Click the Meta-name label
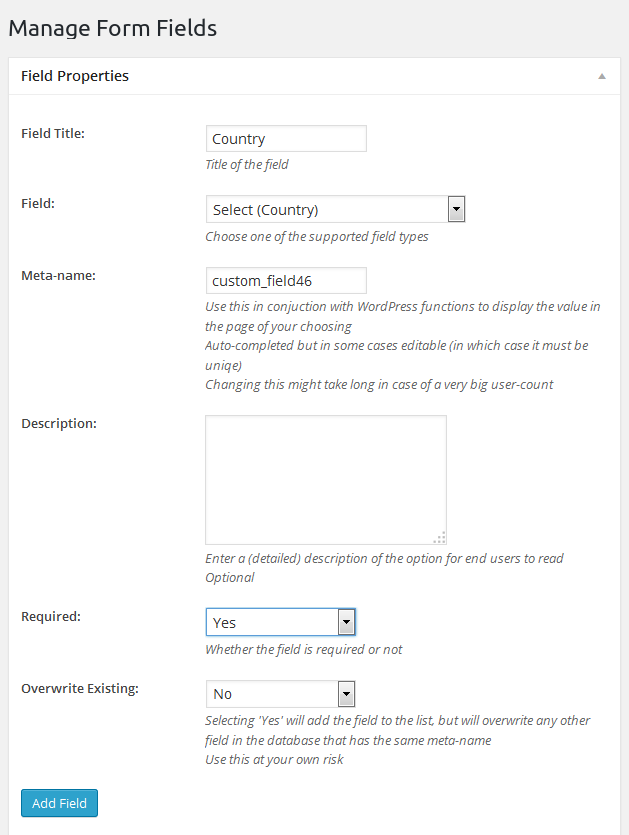This screenshot has height=835, width=629. [58, 276]
